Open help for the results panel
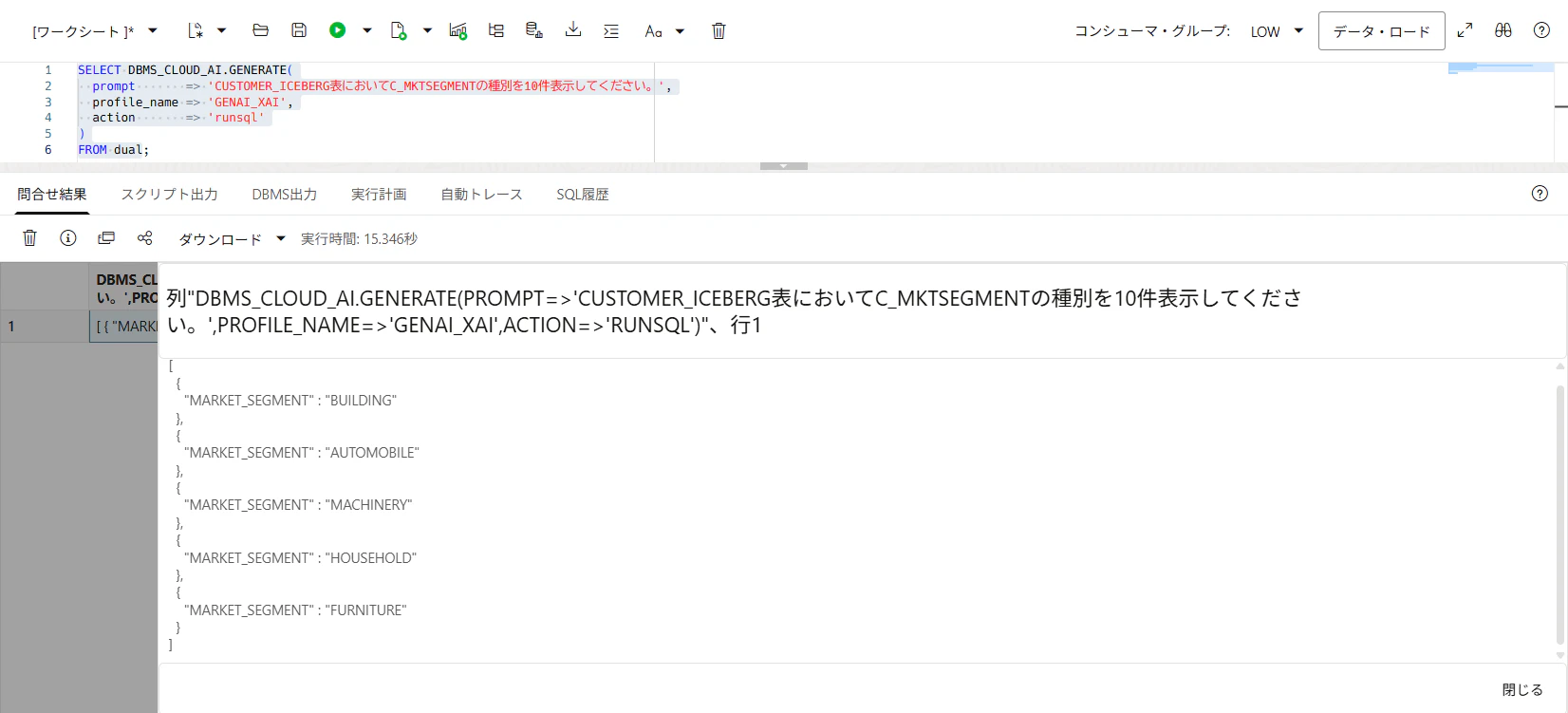Image resolution: width=1568 pixels, height=713 pixels. click(x=1540, y=194)
